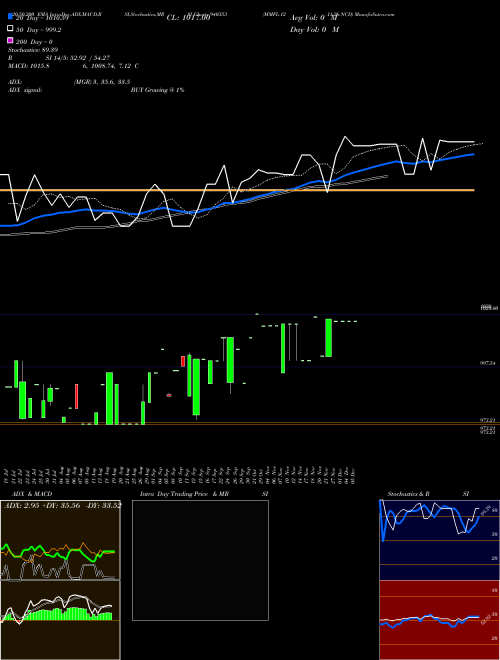Image resolution: width=500 pixels, height=660 pixels.
Task: Click the 'Avg Vol: 0 M' label
Action: (x=314, y=18)
